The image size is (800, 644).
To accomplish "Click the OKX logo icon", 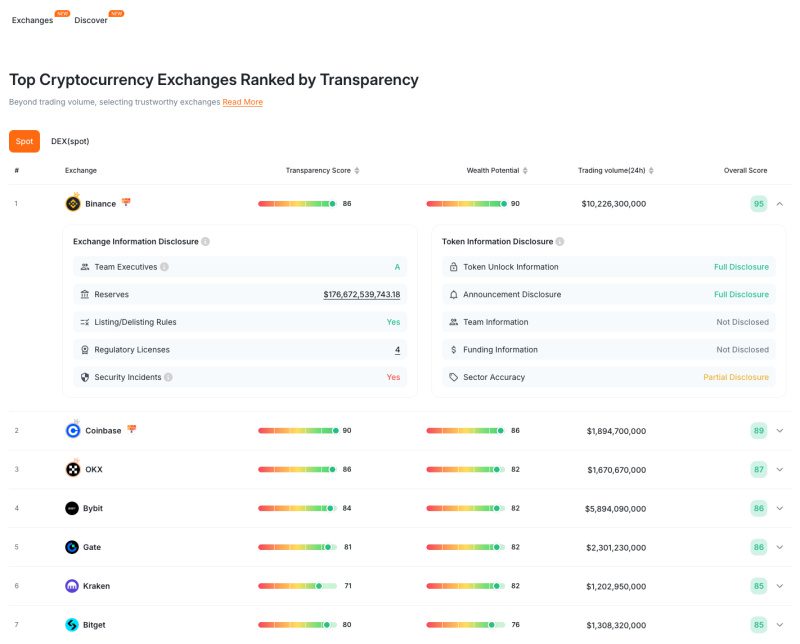I will [72, 470].
